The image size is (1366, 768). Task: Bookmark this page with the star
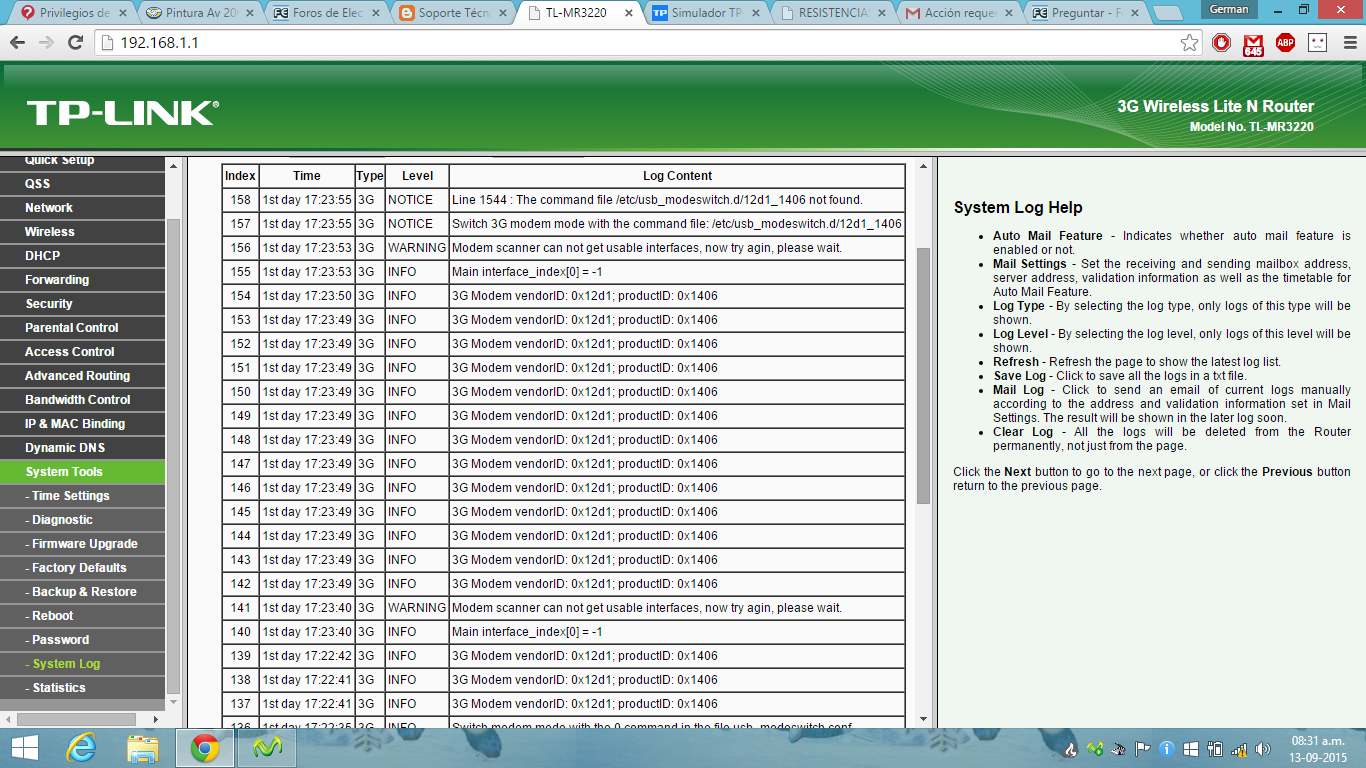pyautogui.click(x=1189, y=43)
